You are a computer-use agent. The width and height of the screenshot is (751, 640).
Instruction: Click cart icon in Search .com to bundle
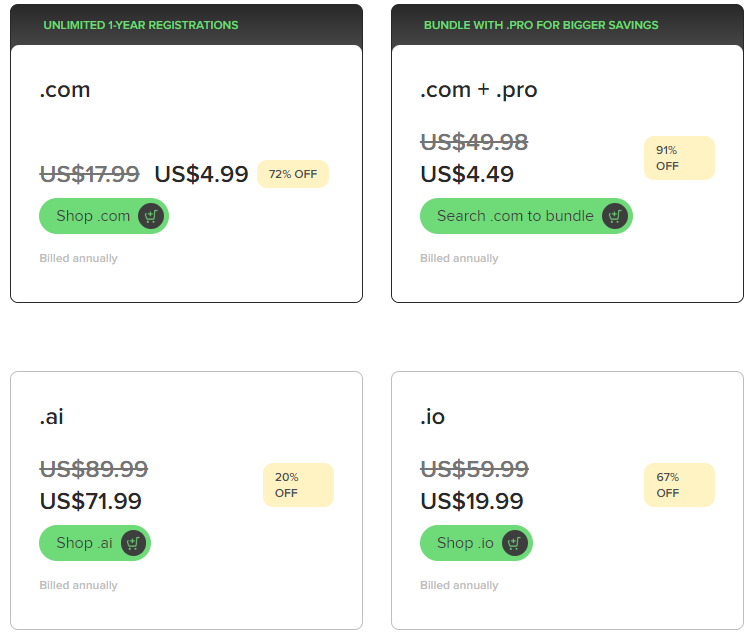[x=615, y=216]
